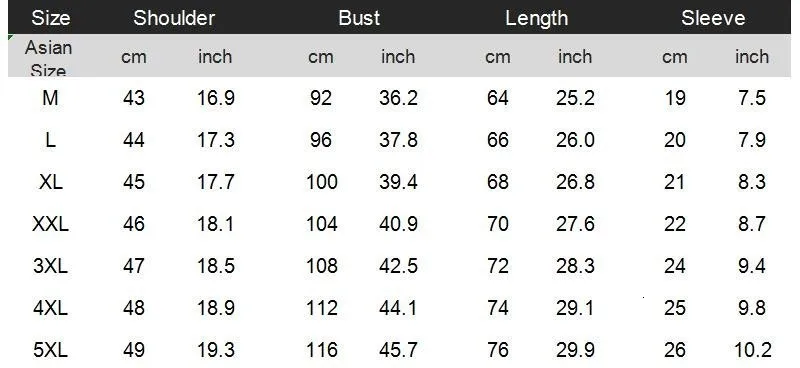Click bust value 44.1 inch cell

click(398, 308)
